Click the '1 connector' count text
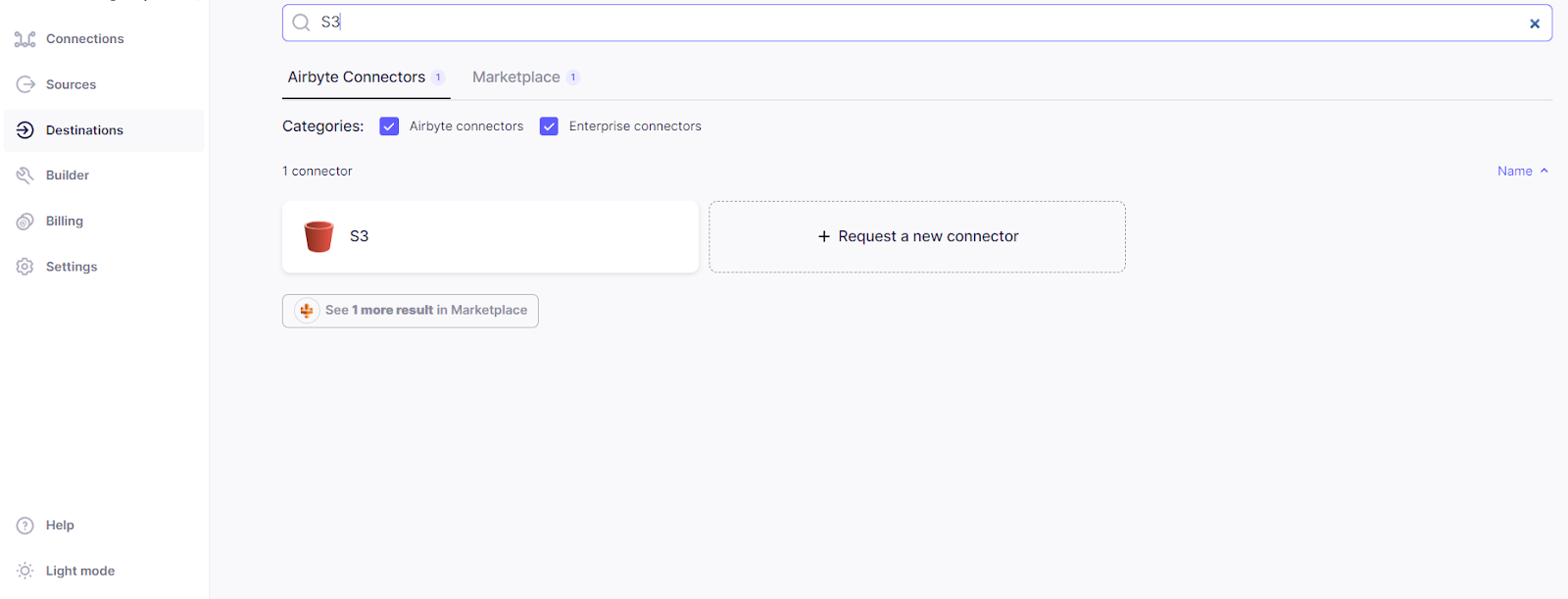The width and height of the screenshot is (1568, 599). [x=318, y=171]
